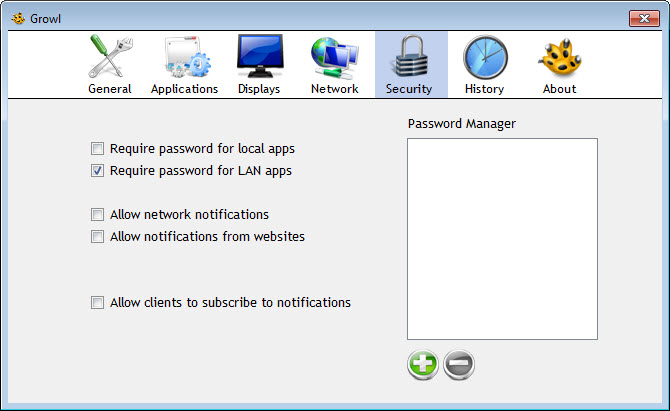The width and height of the screenshot is (670, 411).
Task: Close the Growl settings window
Action: click(644, 18)
